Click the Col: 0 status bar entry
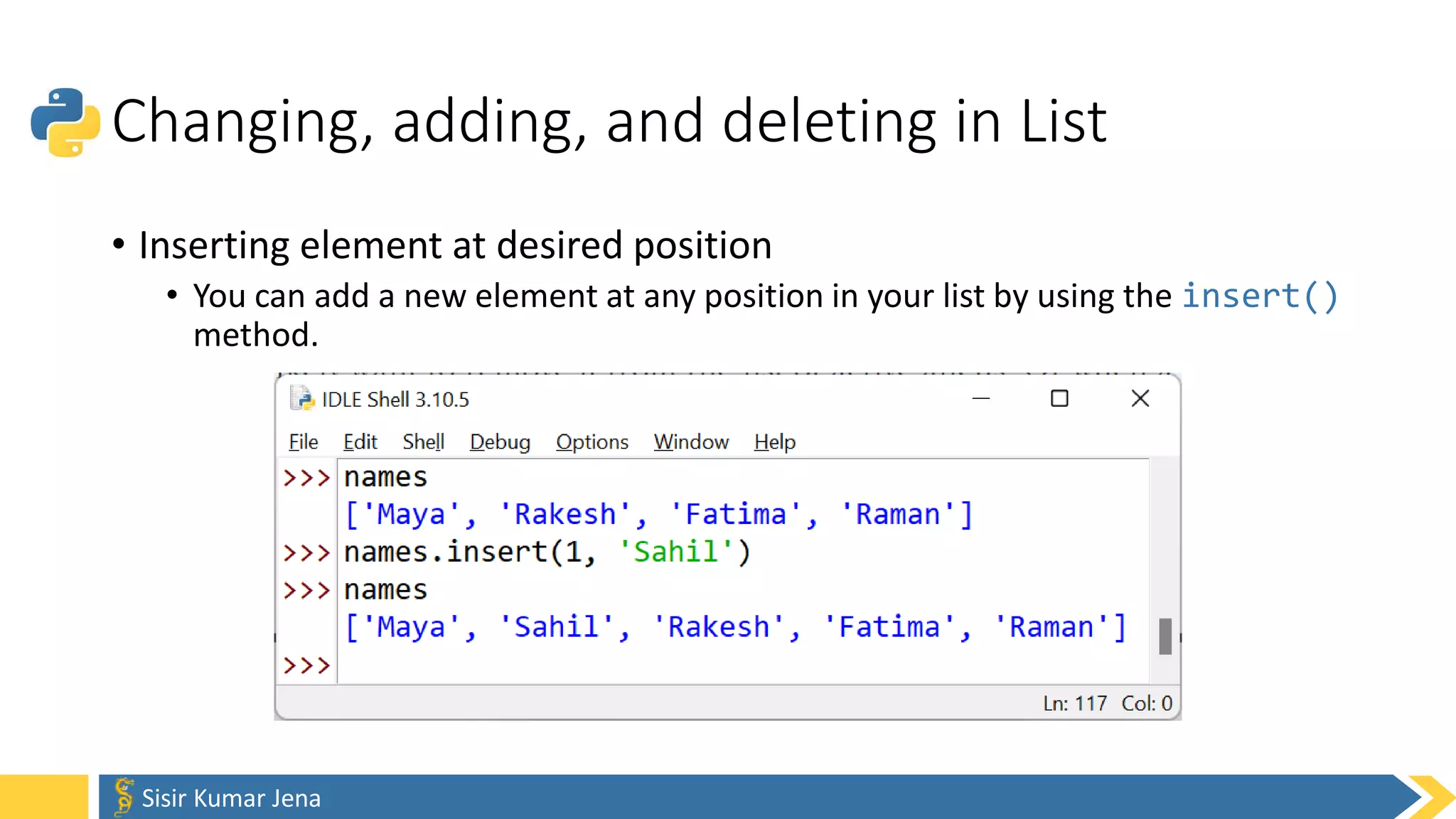Screen dimensions: 1456x819 [x=1147, y=703]
